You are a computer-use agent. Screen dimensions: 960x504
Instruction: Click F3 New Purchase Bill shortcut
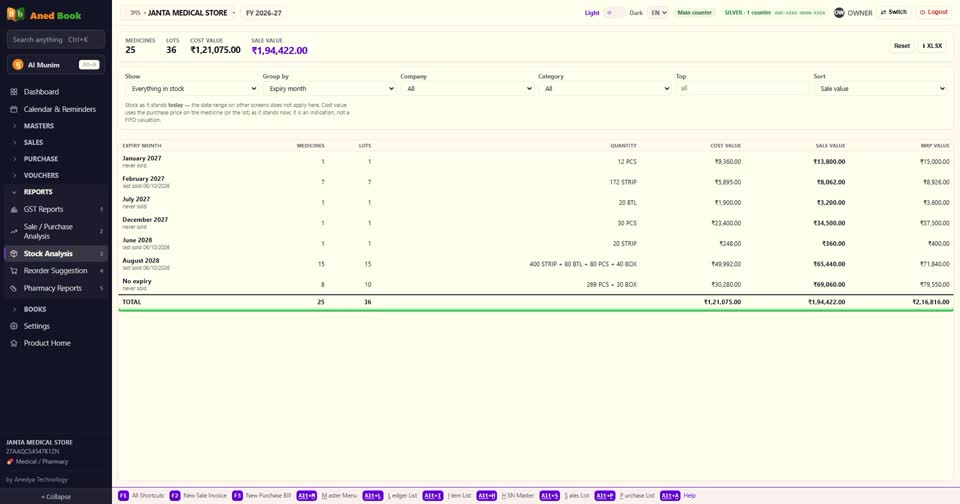(262, 496)
